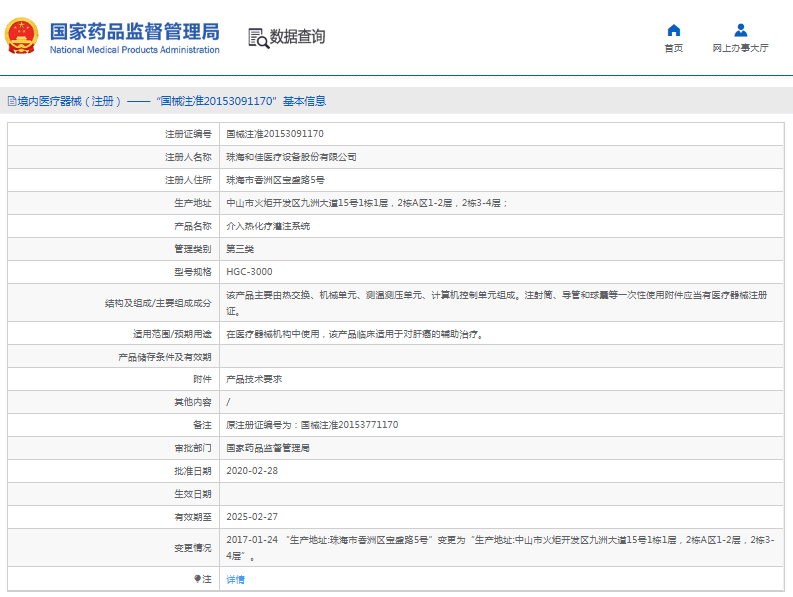This screenshot has height=597, width=793.
Task: Click the bullet icon beside 注
Action: click(x=197, y=578)
